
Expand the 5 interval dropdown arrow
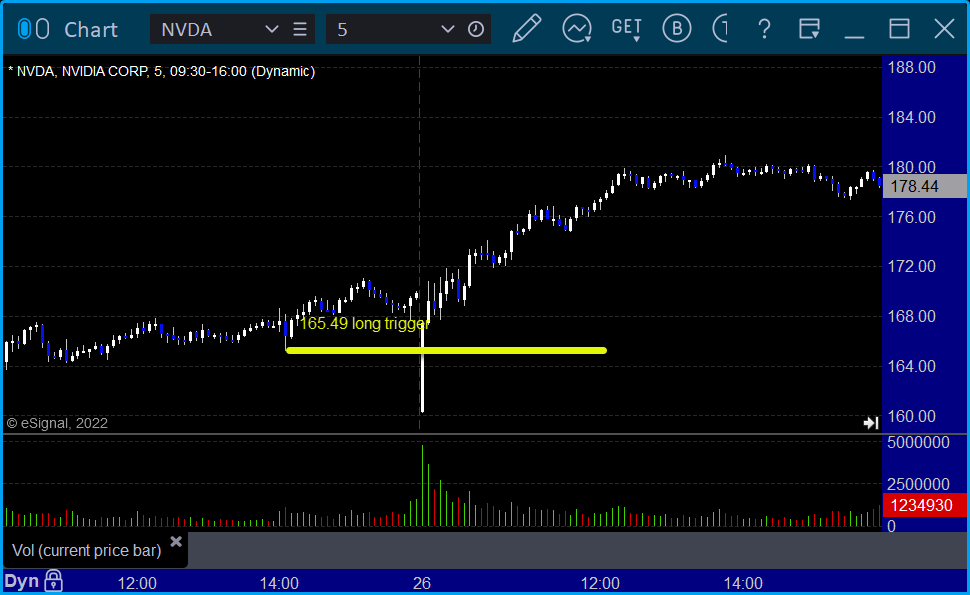click(447, 29)
